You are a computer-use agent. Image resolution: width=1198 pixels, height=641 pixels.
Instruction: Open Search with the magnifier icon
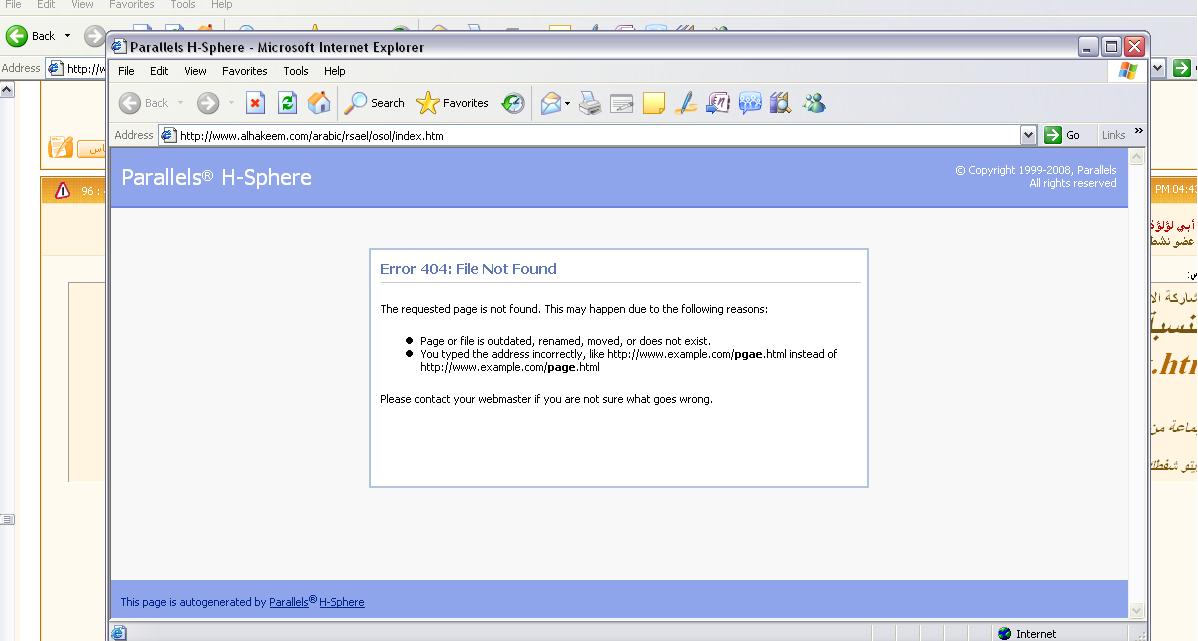pos(374,102)
